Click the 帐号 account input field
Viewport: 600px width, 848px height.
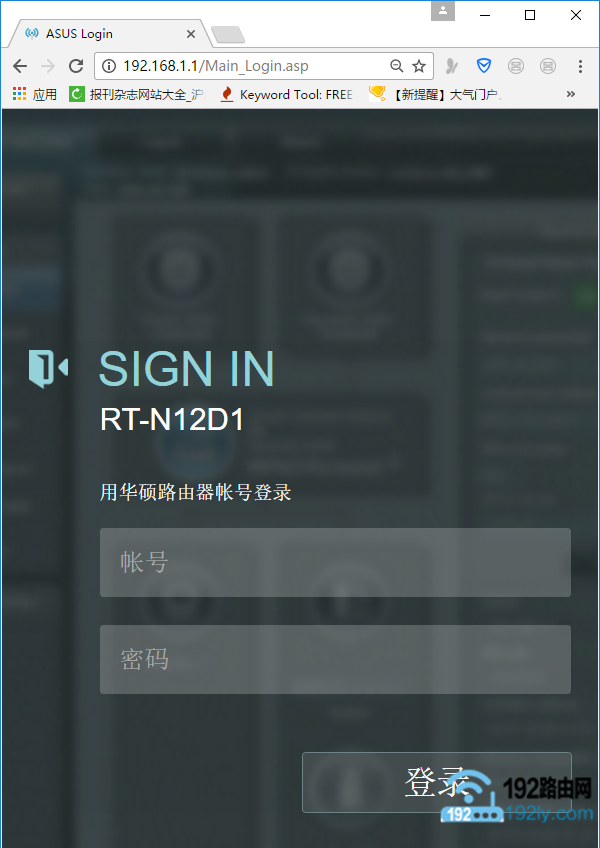[335, 562]
